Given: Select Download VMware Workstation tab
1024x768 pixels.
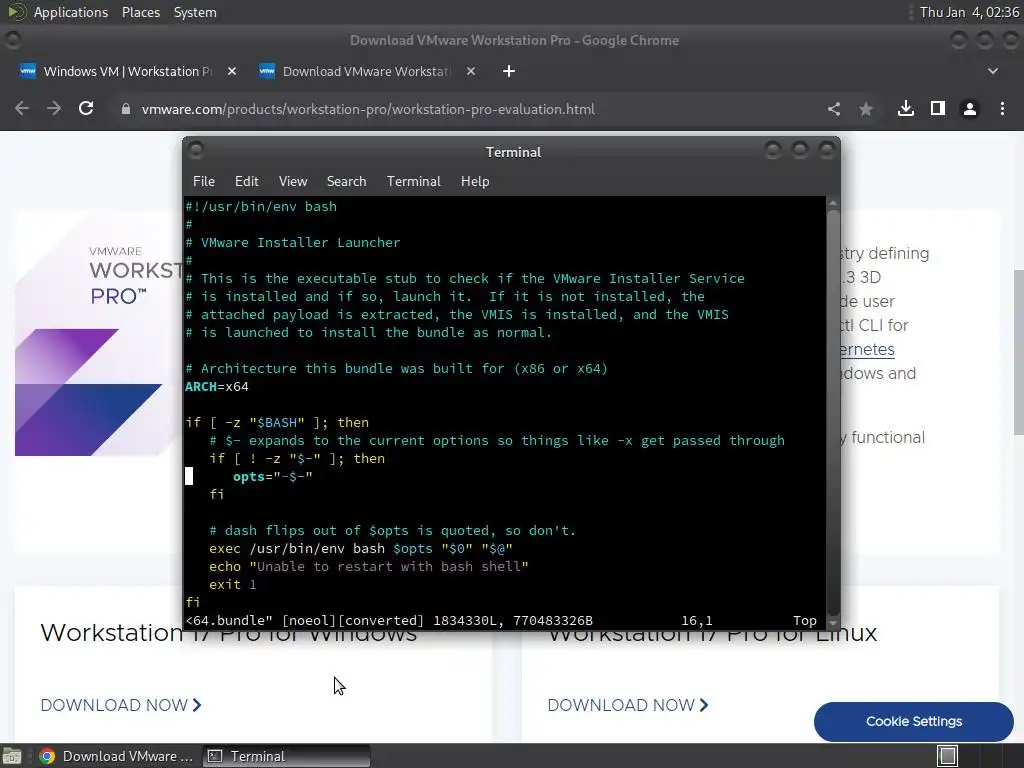Looking at the screenshot, I should (x=366, y=71).
